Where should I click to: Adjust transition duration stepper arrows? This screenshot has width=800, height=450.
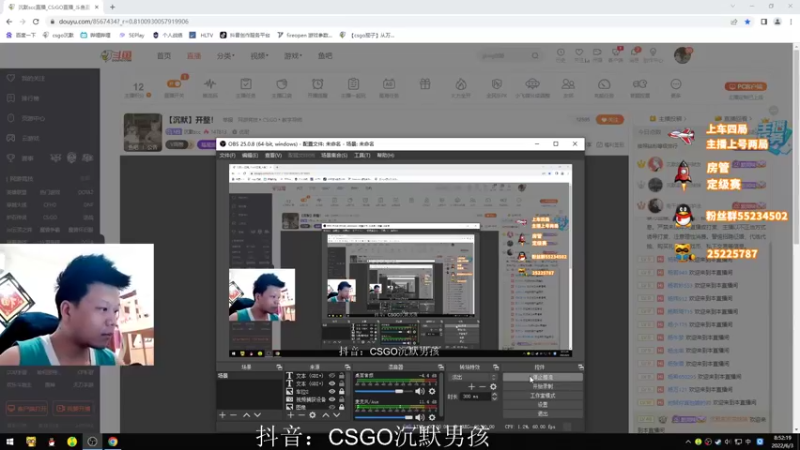494,396
